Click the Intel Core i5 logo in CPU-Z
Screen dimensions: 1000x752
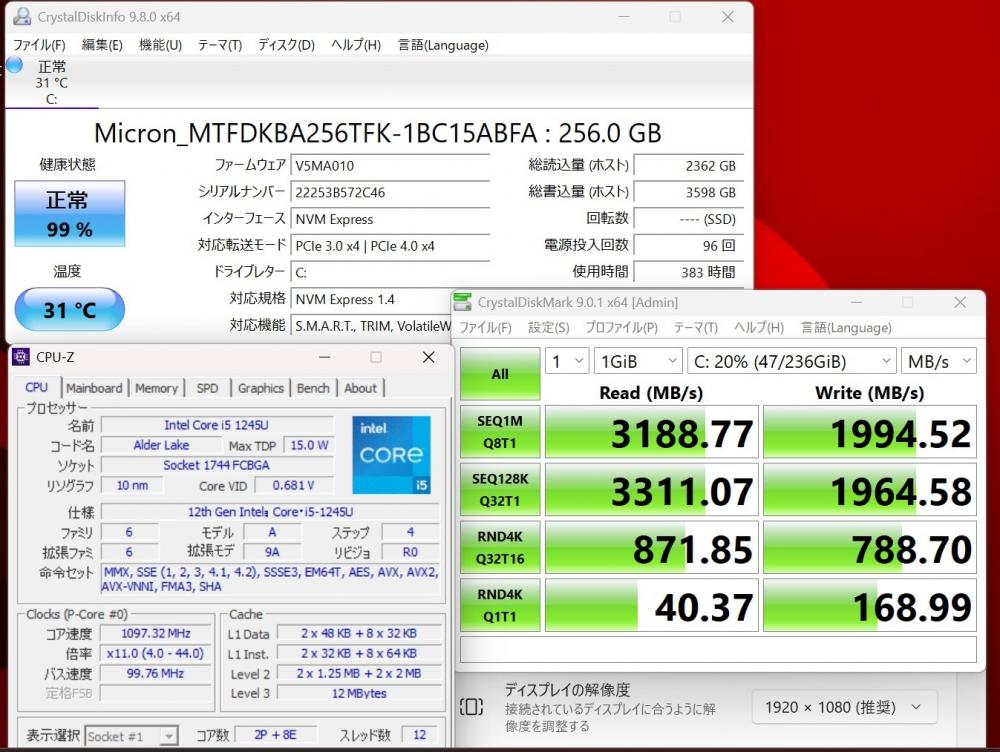pyautogui.click(x=392, y=455)
